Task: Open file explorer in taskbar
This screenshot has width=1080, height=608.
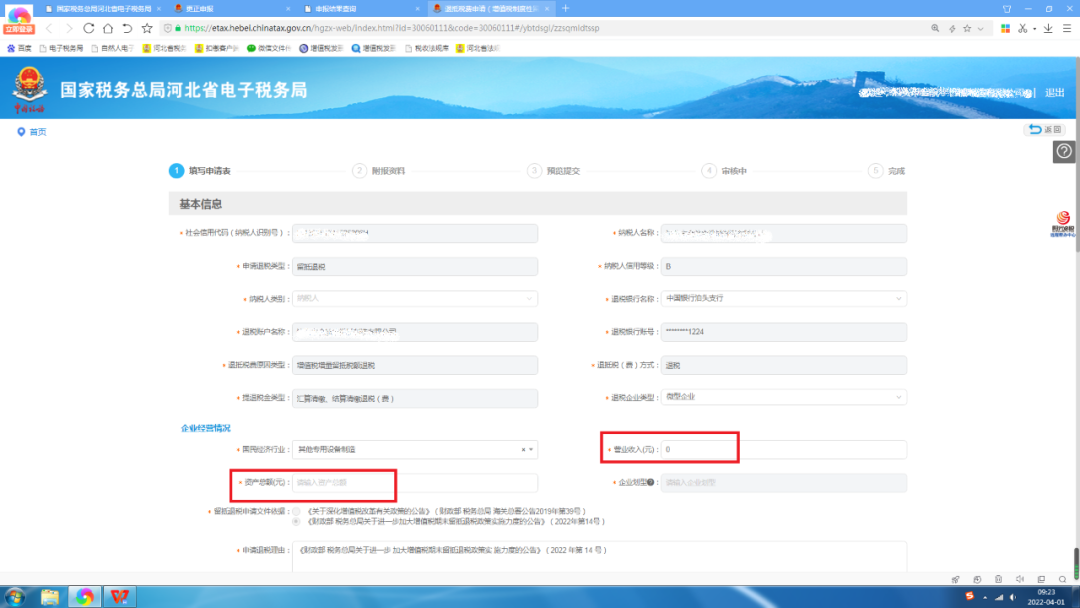Action: click(x=50, y=596)
